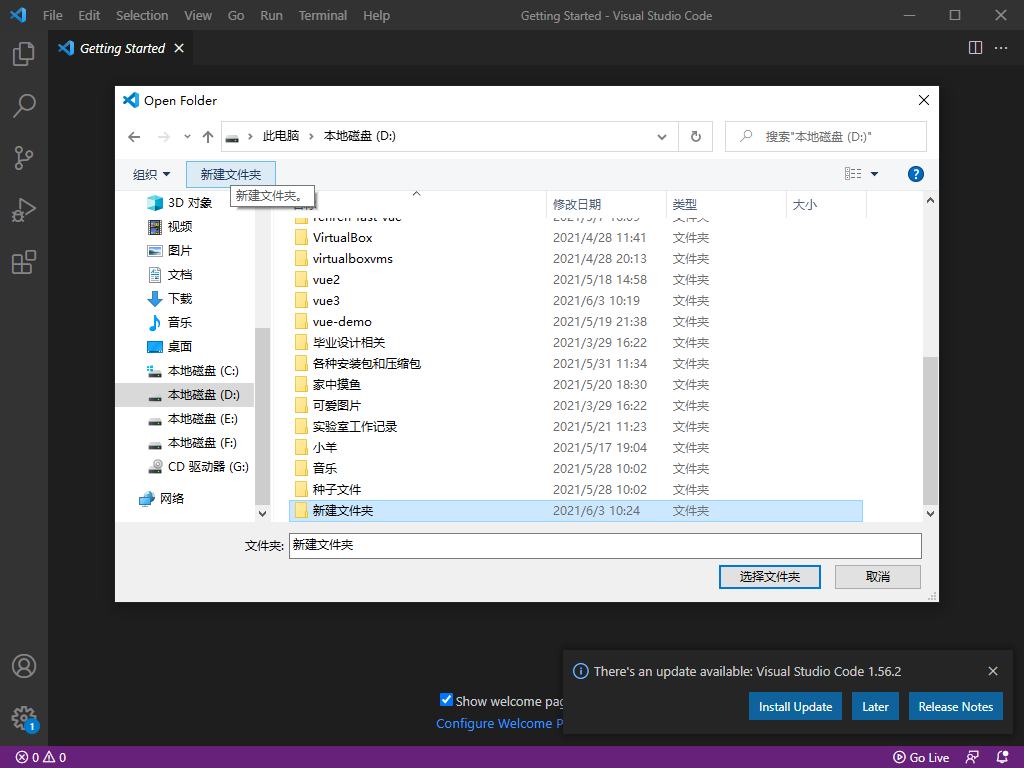This screenshot has height=768, width=1024.
Task: Open Release Notes
Action: pyautogui.click(x=955, y=707)
